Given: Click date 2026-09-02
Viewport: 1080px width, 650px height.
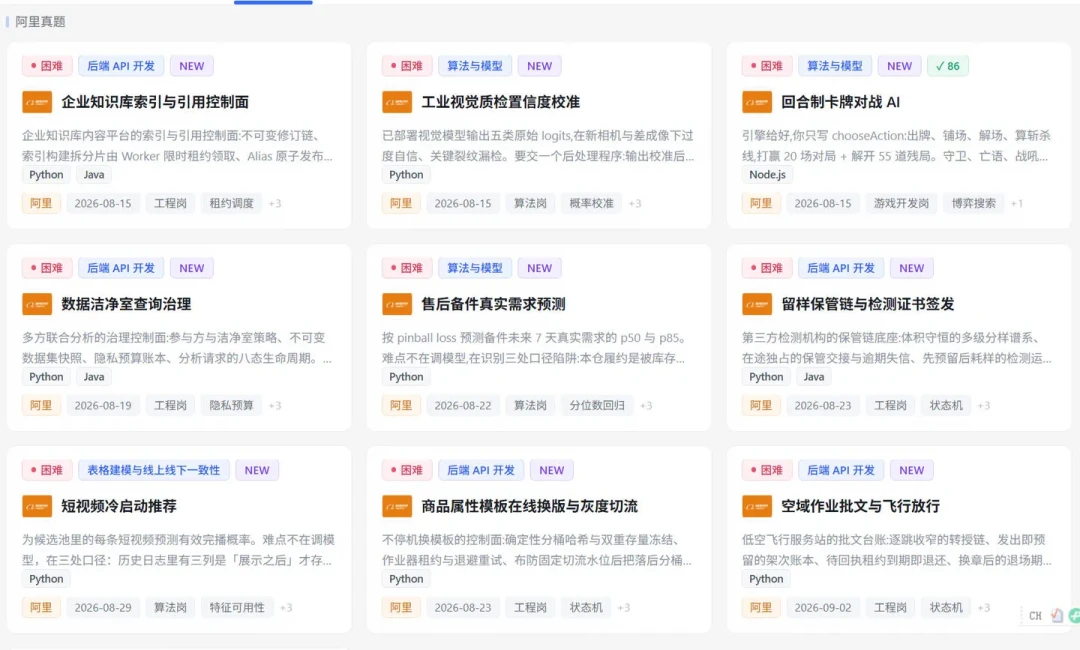Looking at the screenshot, I should (822, 607).
